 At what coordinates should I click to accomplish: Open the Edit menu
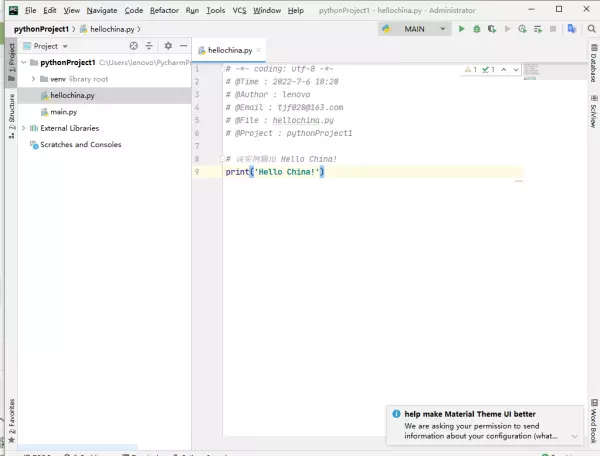point(50,10)
